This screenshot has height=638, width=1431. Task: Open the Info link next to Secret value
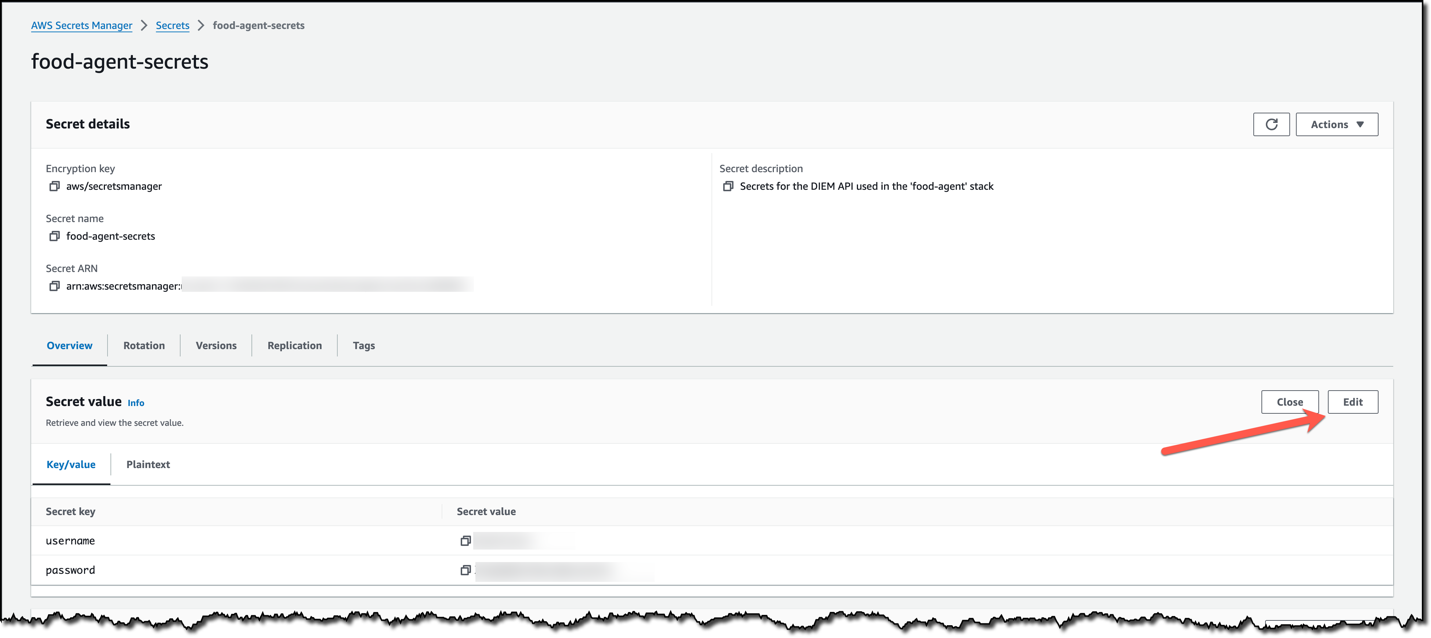point(136,402)
